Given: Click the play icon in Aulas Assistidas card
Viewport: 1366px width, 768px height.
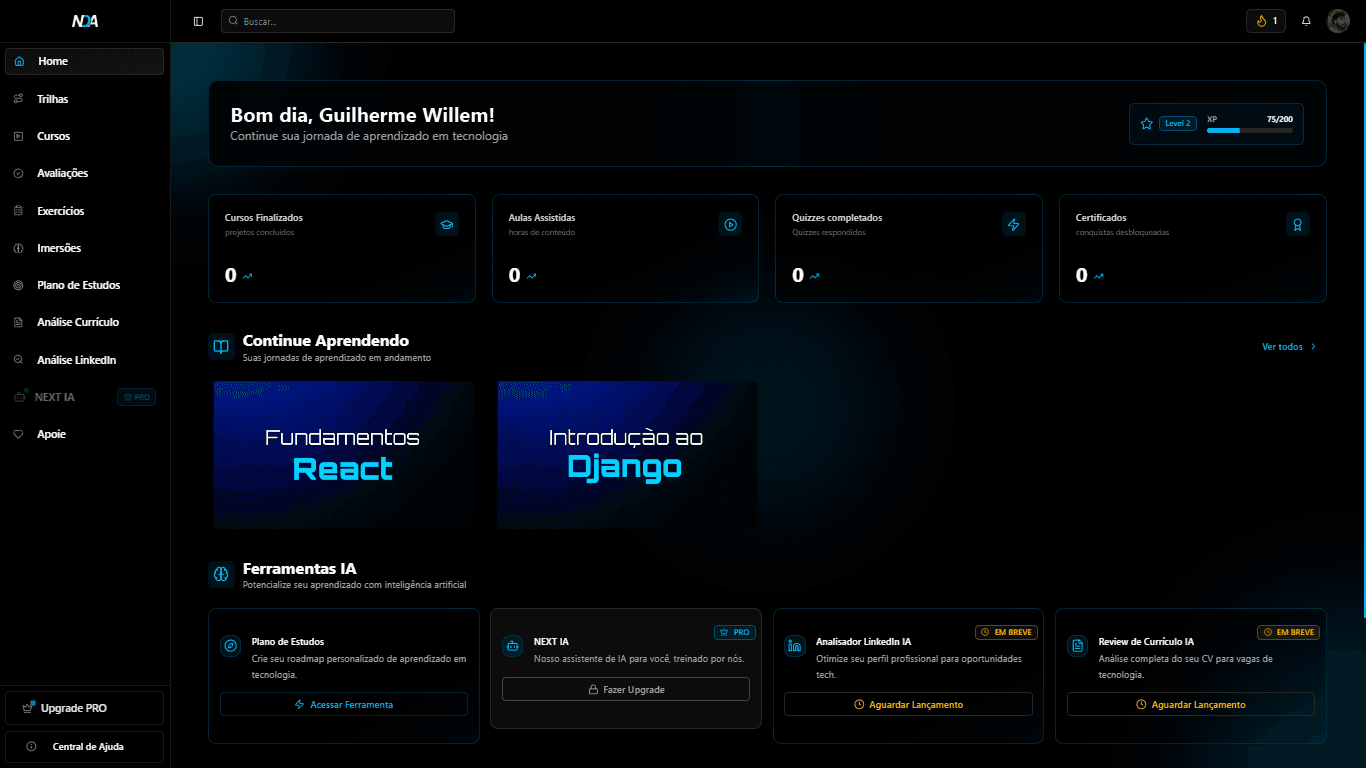Looking at the screenshot, I should click(730, 224).
